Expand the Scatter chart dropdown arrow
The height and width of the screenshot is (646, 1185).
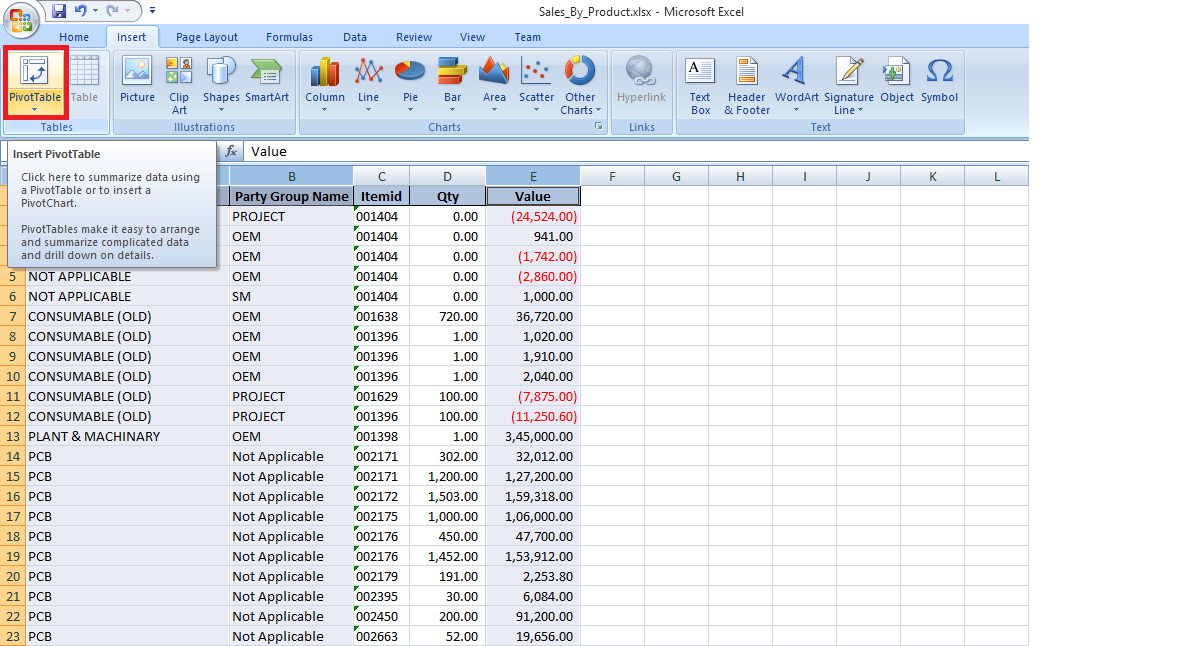point(537,110)
